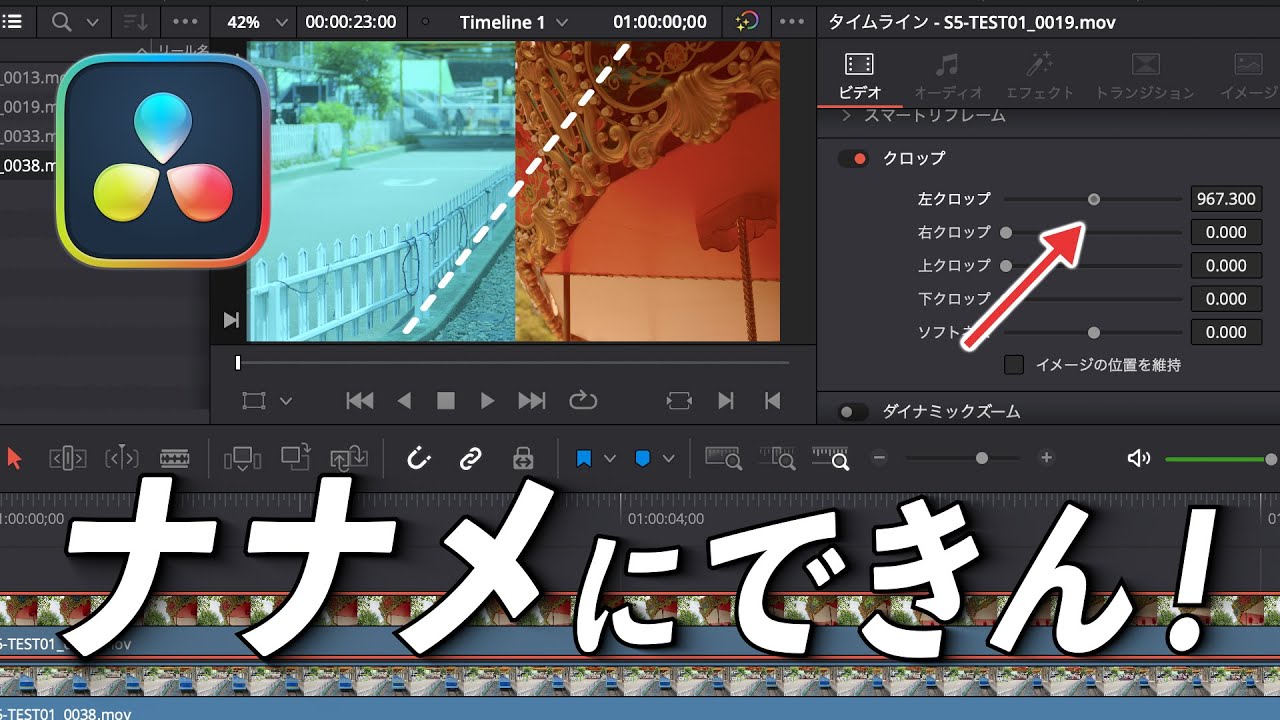1280x720 pixels.
Task: Stop playback
Action: point(446,401)
